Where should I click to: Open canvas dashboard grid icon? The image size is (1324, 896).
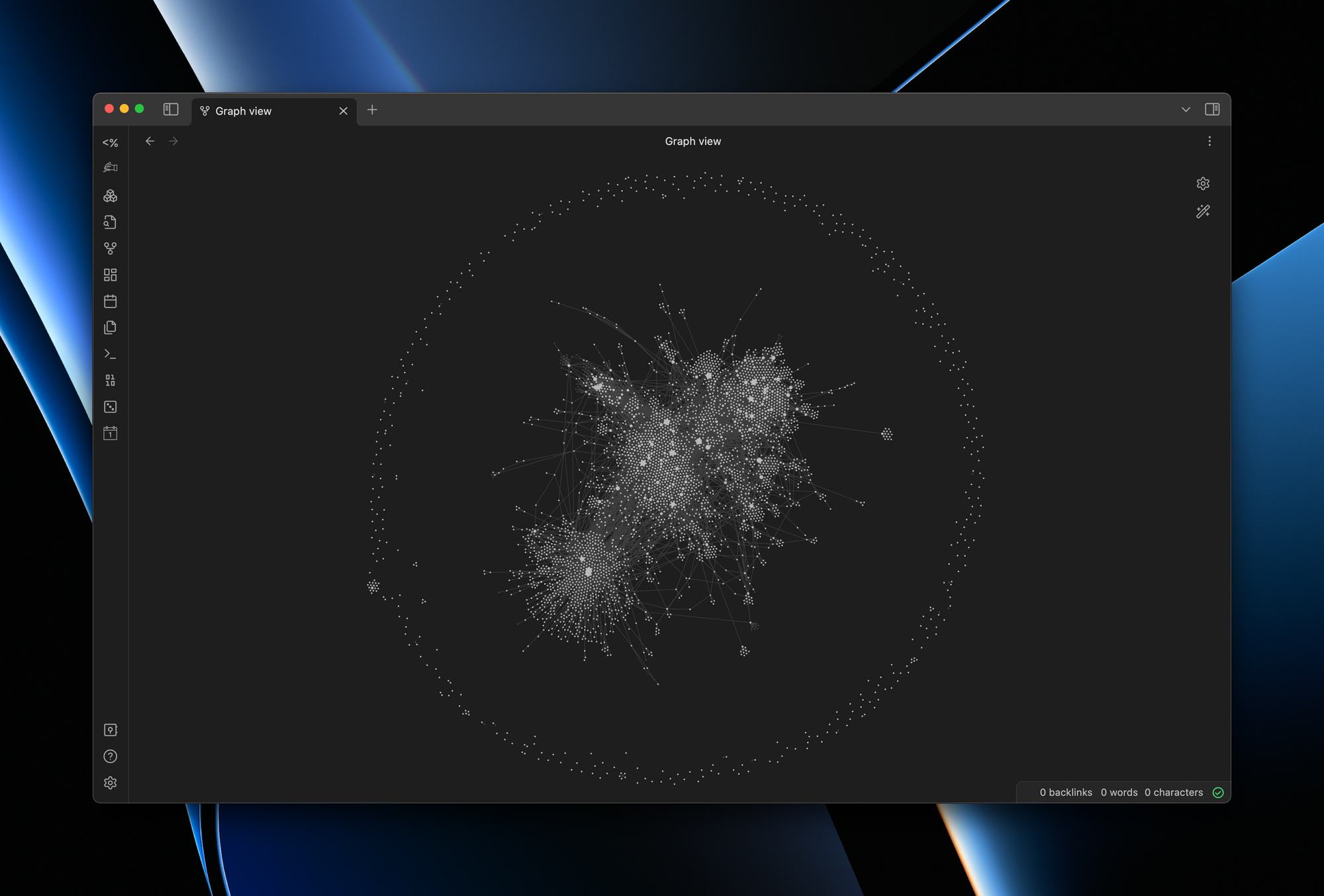[110, 275]
